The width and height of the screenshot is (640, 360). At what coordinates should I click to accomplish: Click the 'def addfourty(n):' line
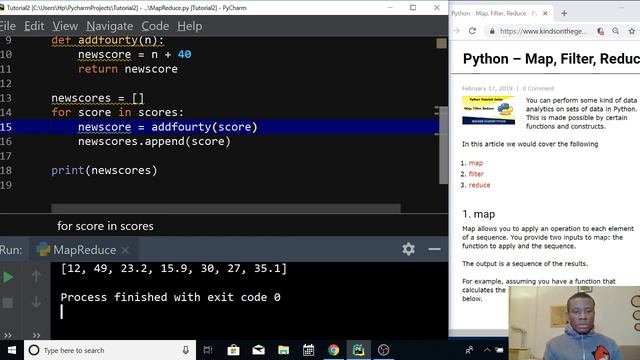tap(107, 40)
